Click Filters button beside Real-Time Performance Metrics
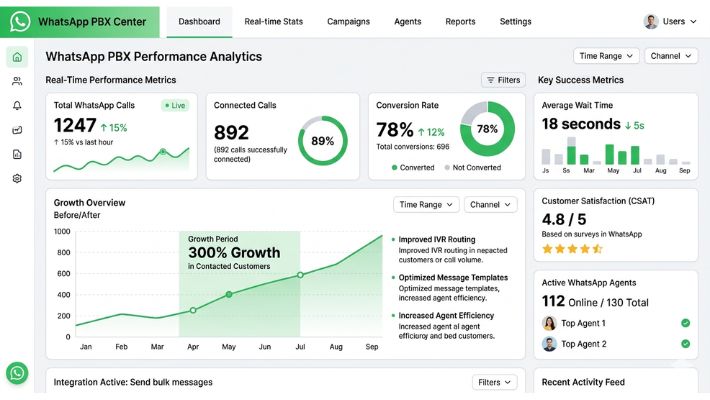Screen dimensions: 710x400 pos(502,80)
